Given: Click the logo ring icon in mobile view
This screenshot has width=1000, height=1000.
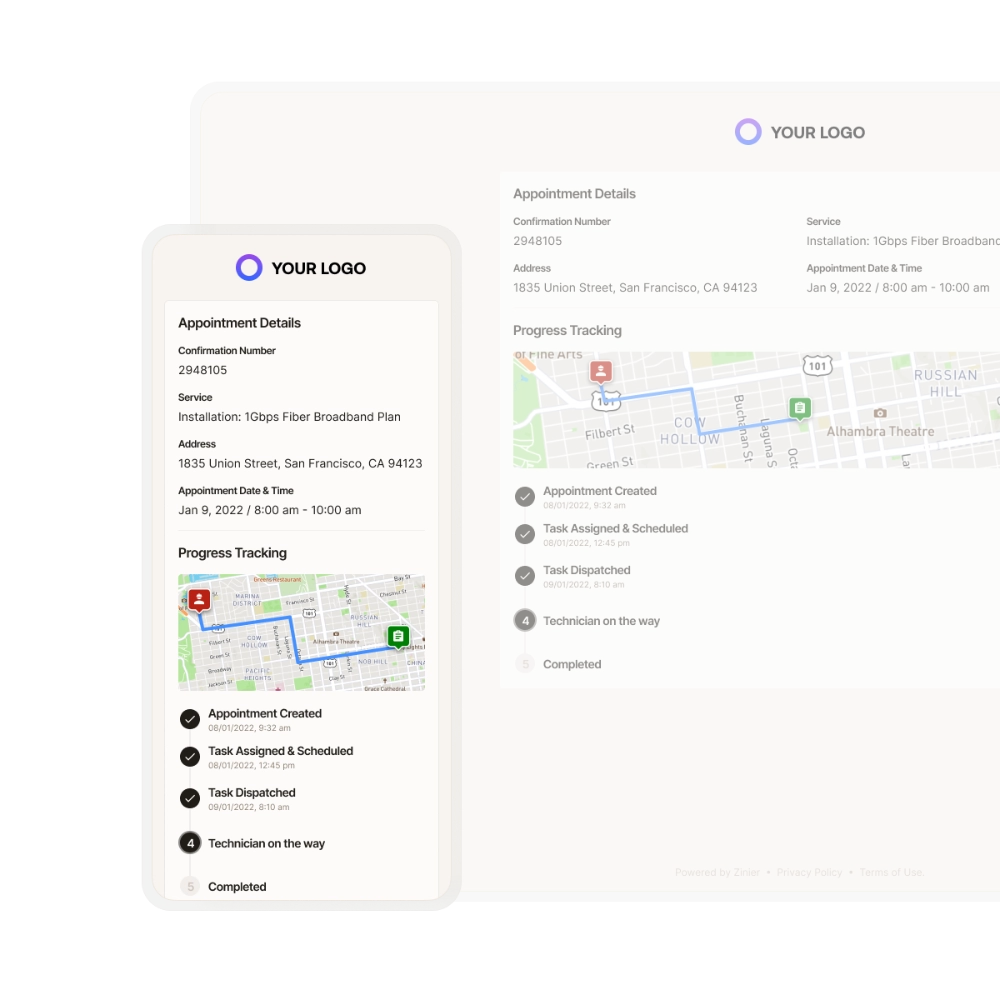Looking at the screenshot, I should pos(249,268).
